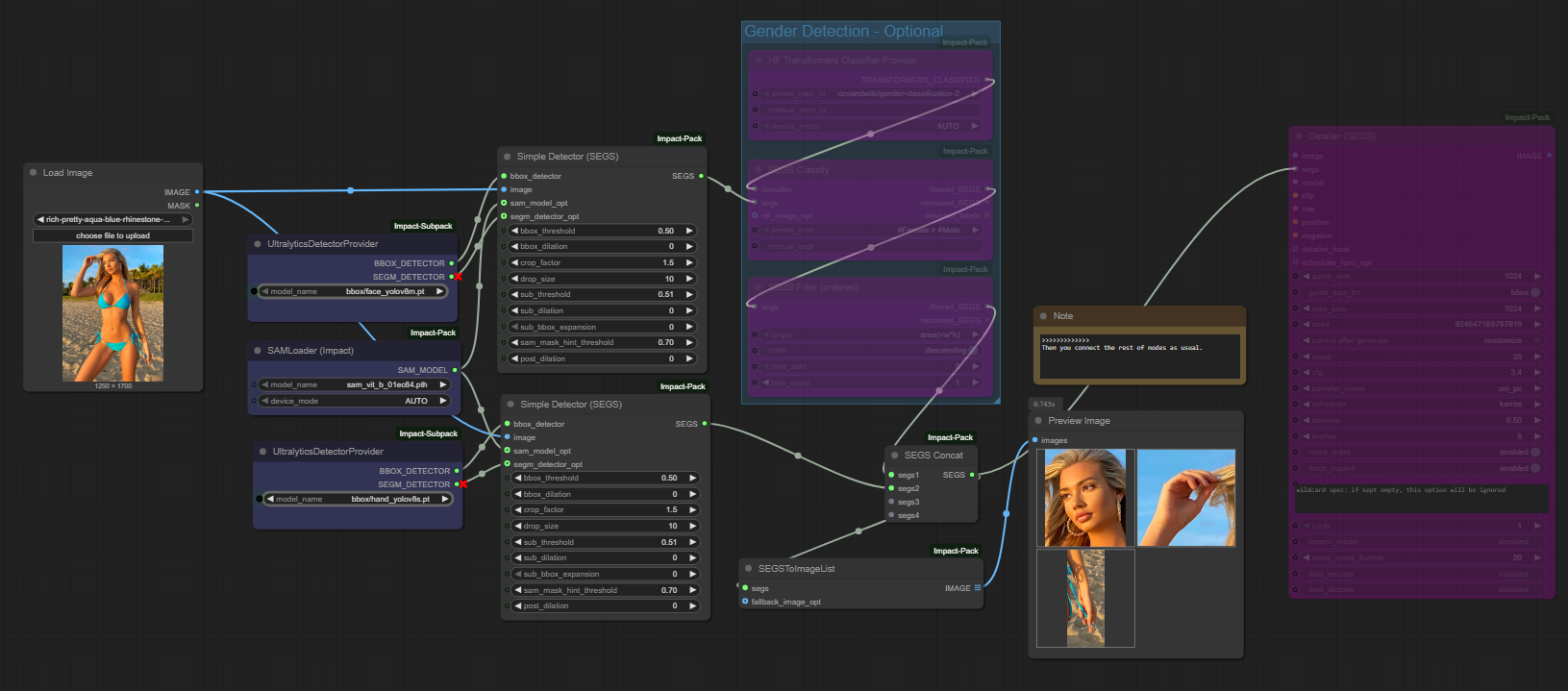Click the Note text area
This screenshot has height=691, width=1568.
coord(1139,357)
